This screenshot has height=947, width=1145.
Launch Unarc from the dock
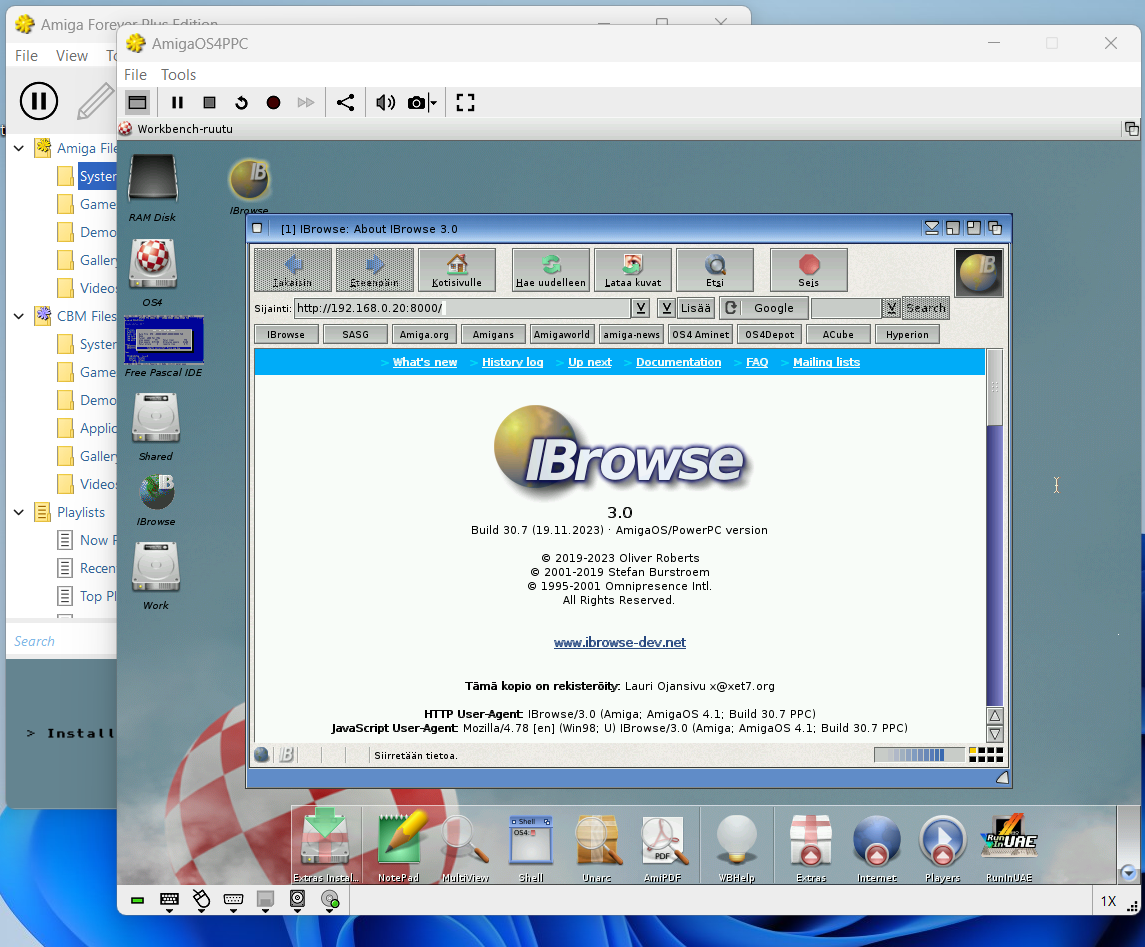coord(597,846)
